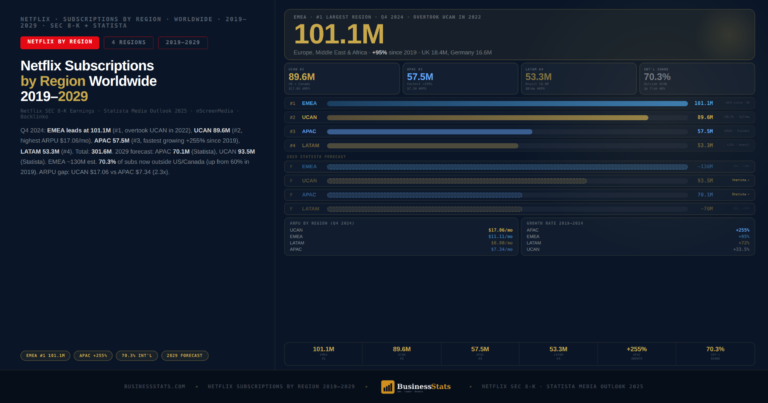The image size is (768, 403).
Task: Select the APAC #3 57.5M card
Action: coord(460,78)
